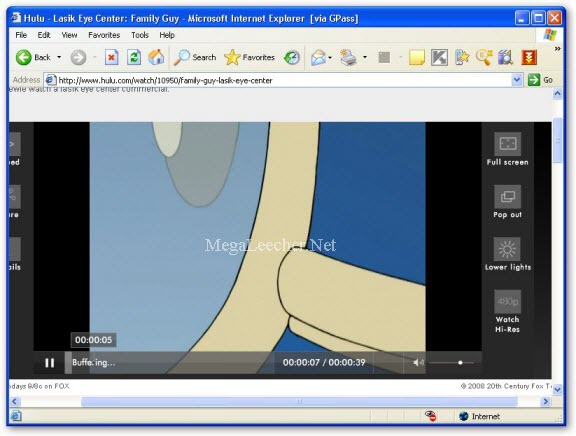
Task: Switch video to Full screen
Action: 507,149
